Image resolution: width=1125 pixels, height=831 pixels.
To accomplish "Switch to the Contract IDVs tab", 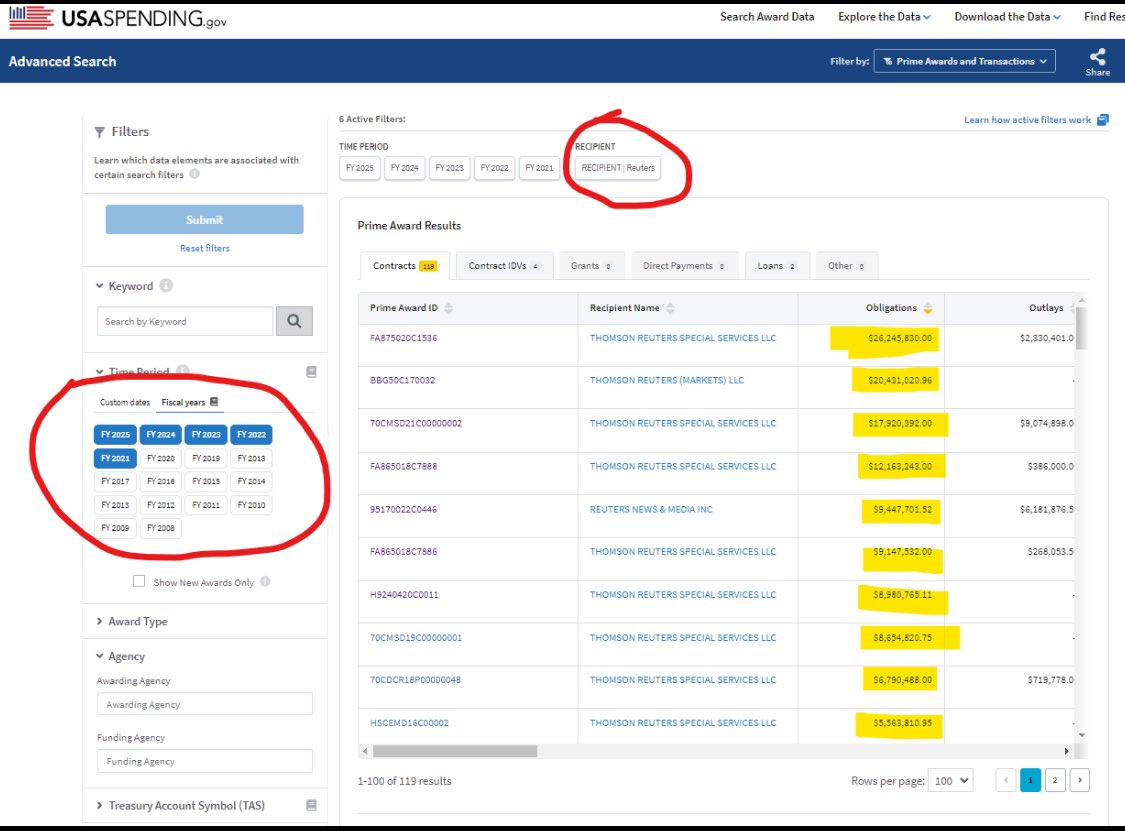I will (504, 266).
